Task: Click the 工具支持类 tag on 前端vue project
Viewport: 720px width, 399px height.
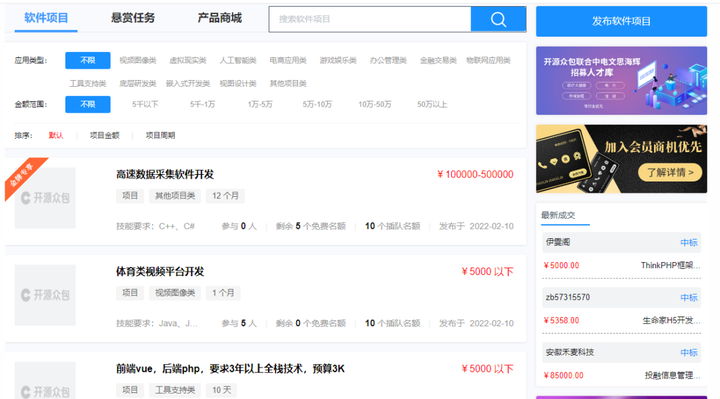Action: click(175, 390)
